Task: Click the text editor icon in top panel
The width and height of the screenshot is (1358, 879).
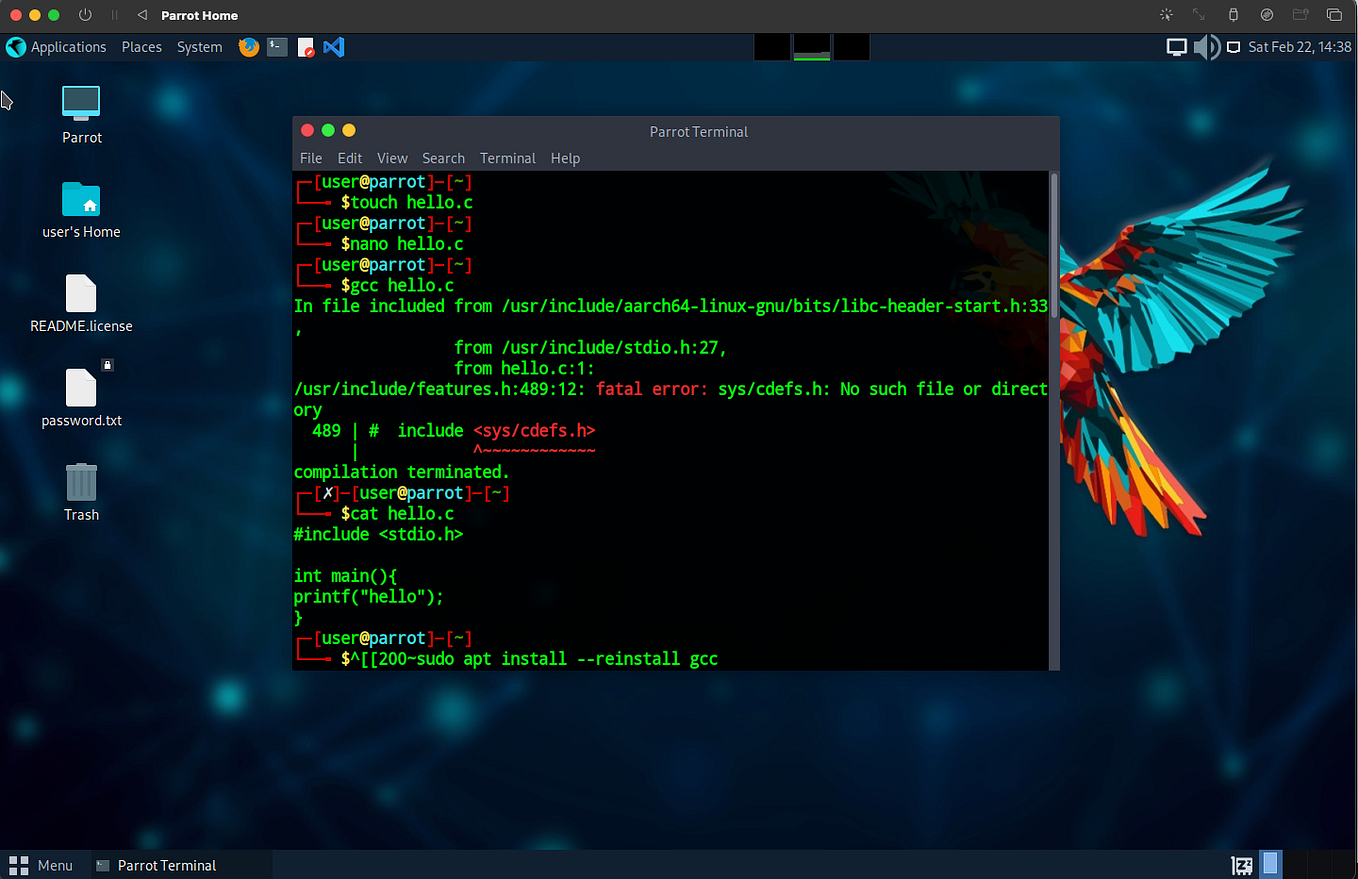Action: (305, 46)
